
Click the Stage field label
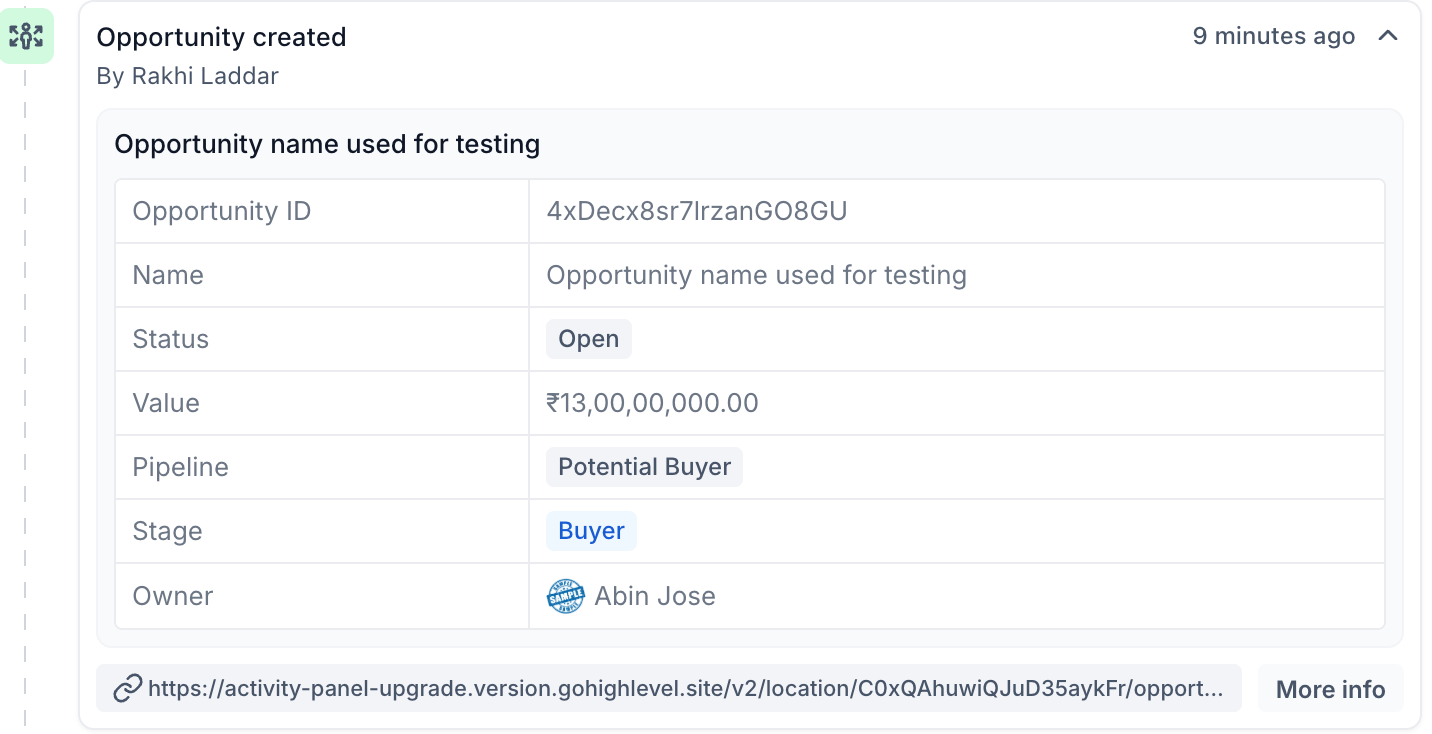[168, 531]
